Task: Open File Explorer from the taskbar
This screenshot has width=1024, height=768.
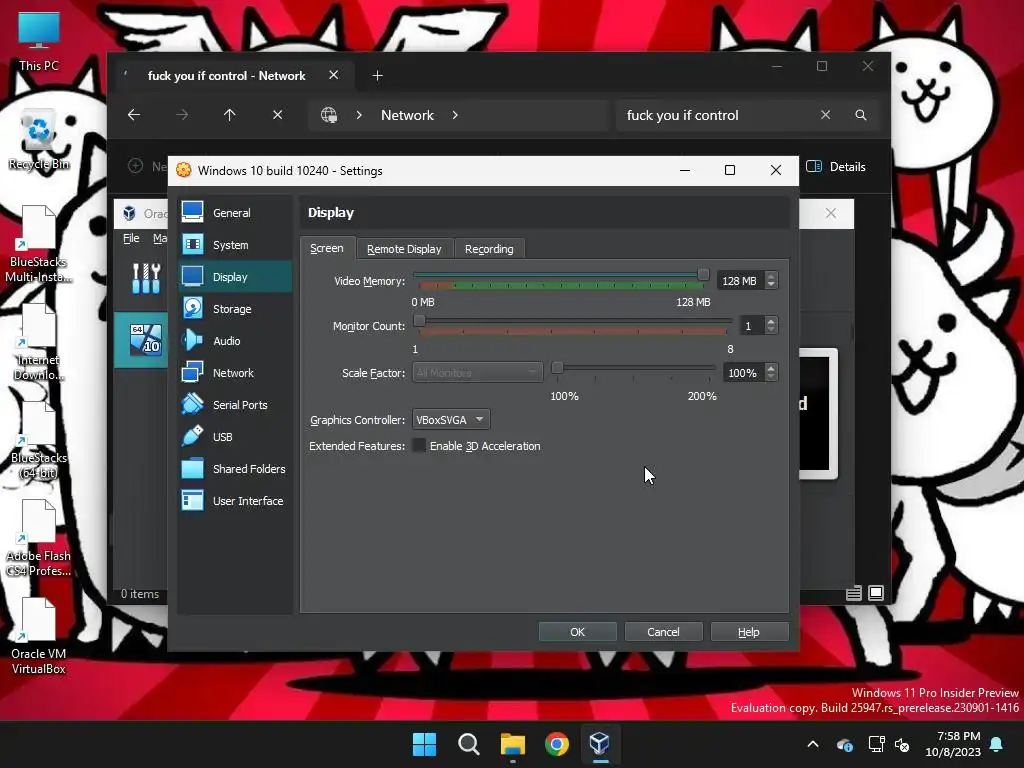Action: pyautogui.click(x=513, y=744)
